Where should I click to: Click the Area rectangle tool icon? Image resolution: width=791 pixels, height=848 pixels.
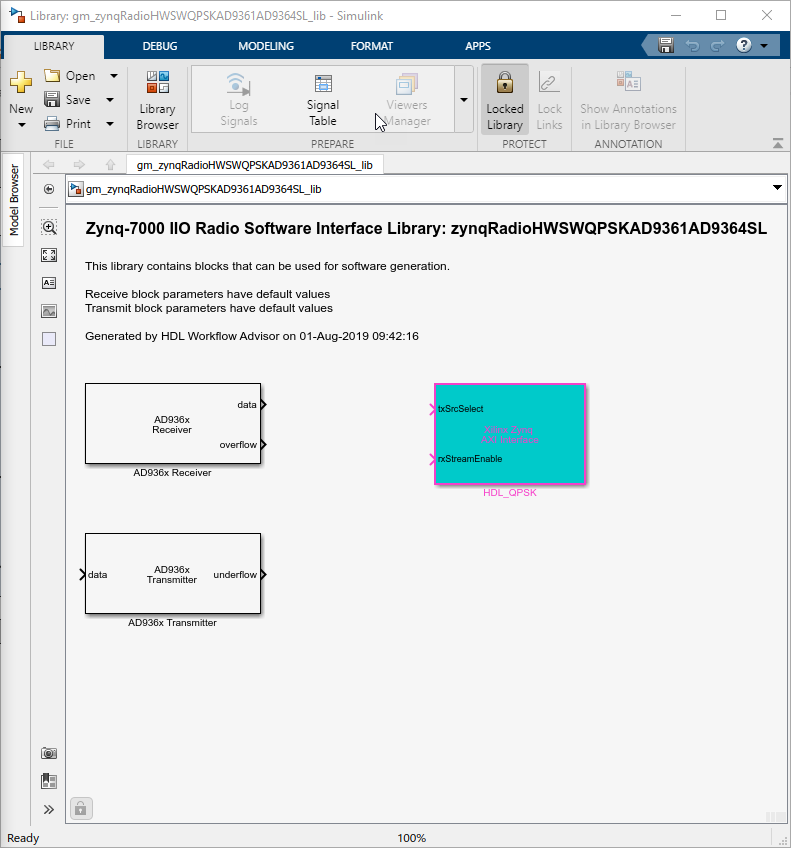(49, 339)
